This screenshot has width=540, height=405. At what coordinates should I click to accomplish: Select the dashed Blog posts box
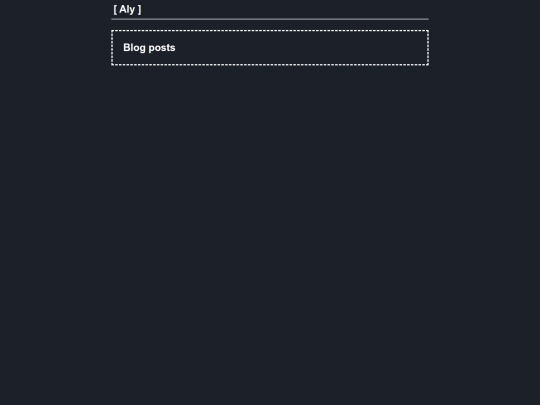coord(270,48)
